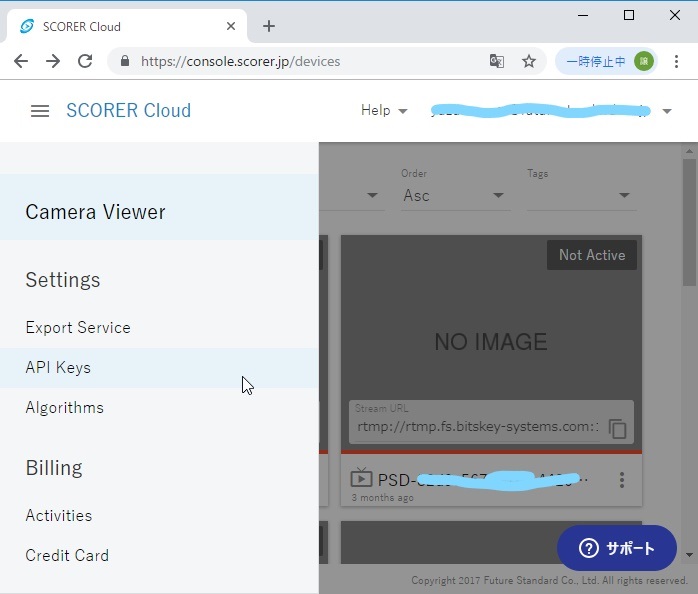Click the '3 months ago' timestamp
Viewport: 698px width, 594px height.
coord(382,497)
